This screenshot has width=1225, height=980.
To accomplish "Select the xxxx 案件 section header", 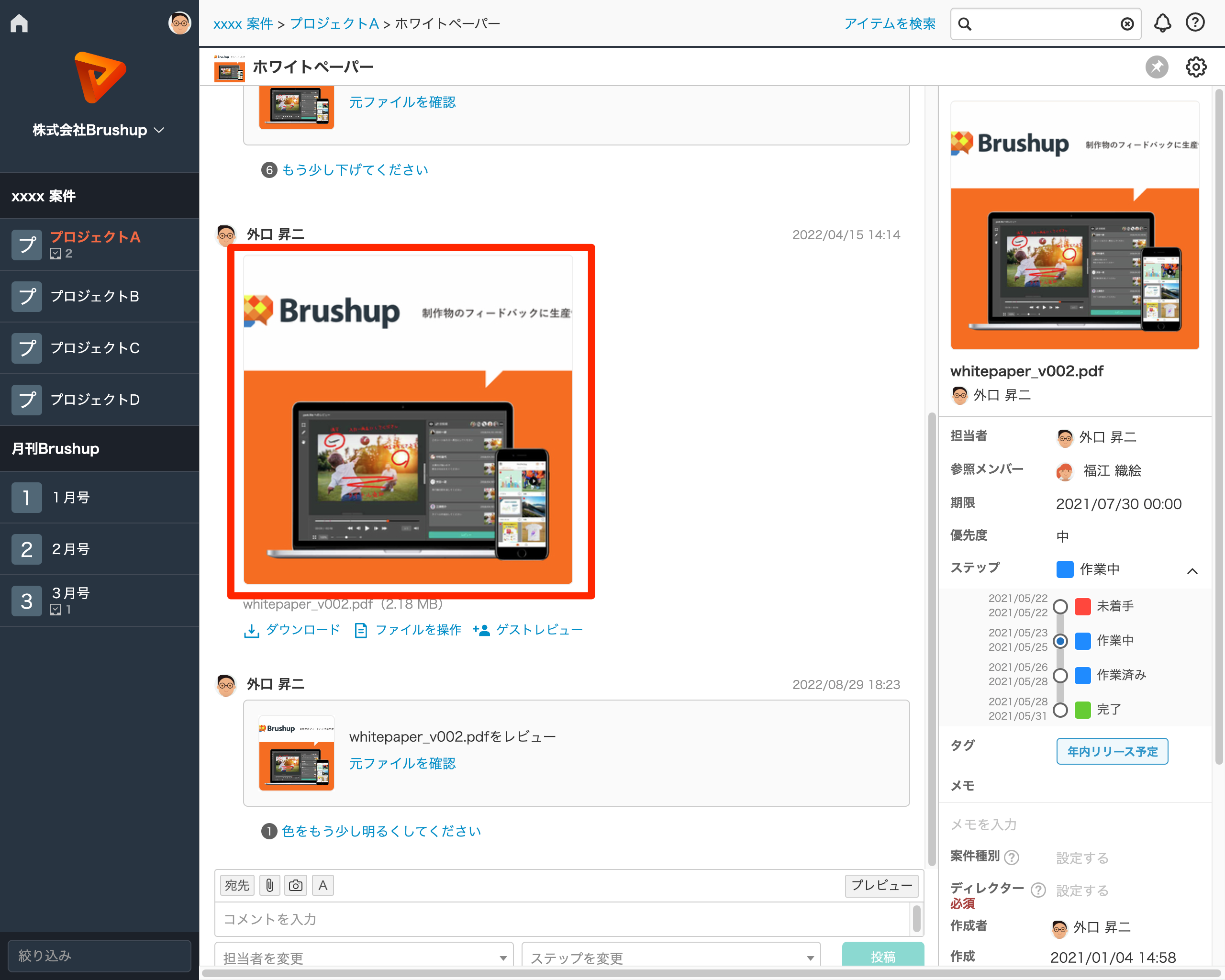I will coord(100,196).
